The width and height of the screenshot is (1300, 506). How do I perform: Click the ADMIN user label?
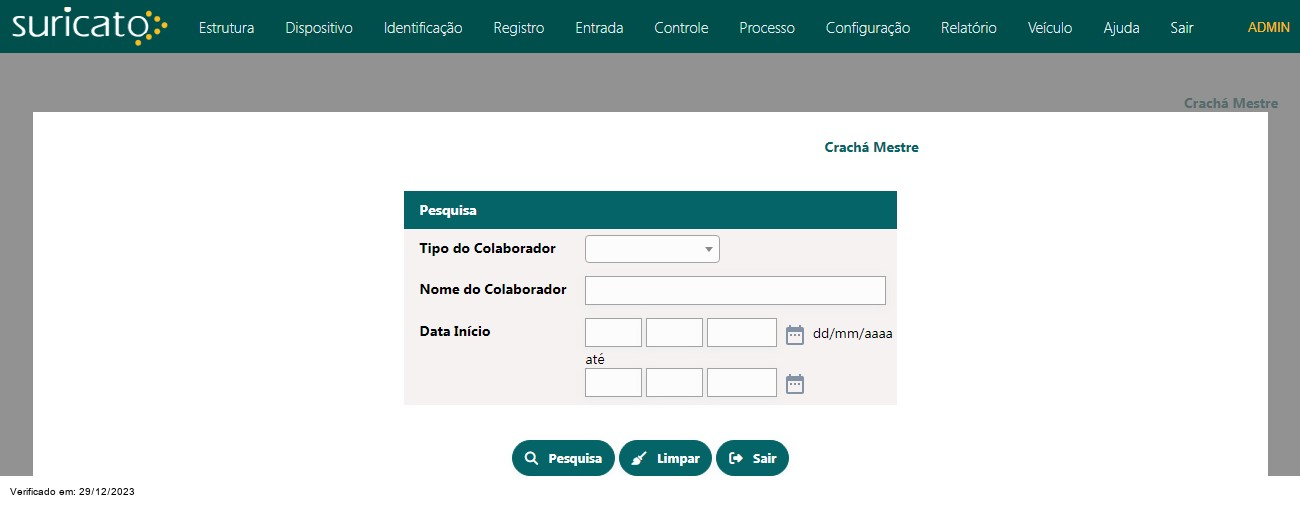tap(1269, 27)
